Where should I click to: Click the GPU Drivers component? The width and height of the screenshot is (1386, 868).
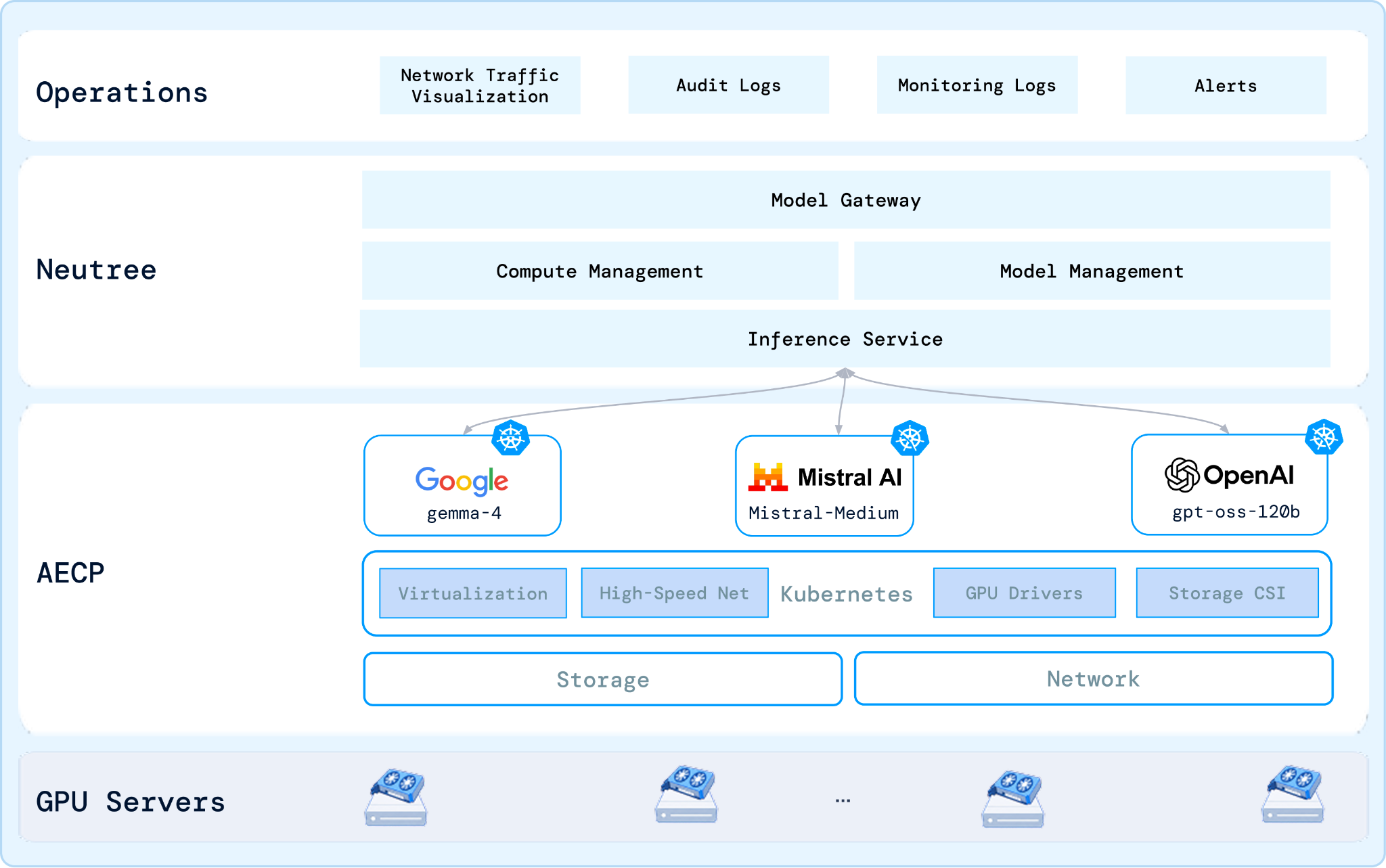[x=1025, y=593]
